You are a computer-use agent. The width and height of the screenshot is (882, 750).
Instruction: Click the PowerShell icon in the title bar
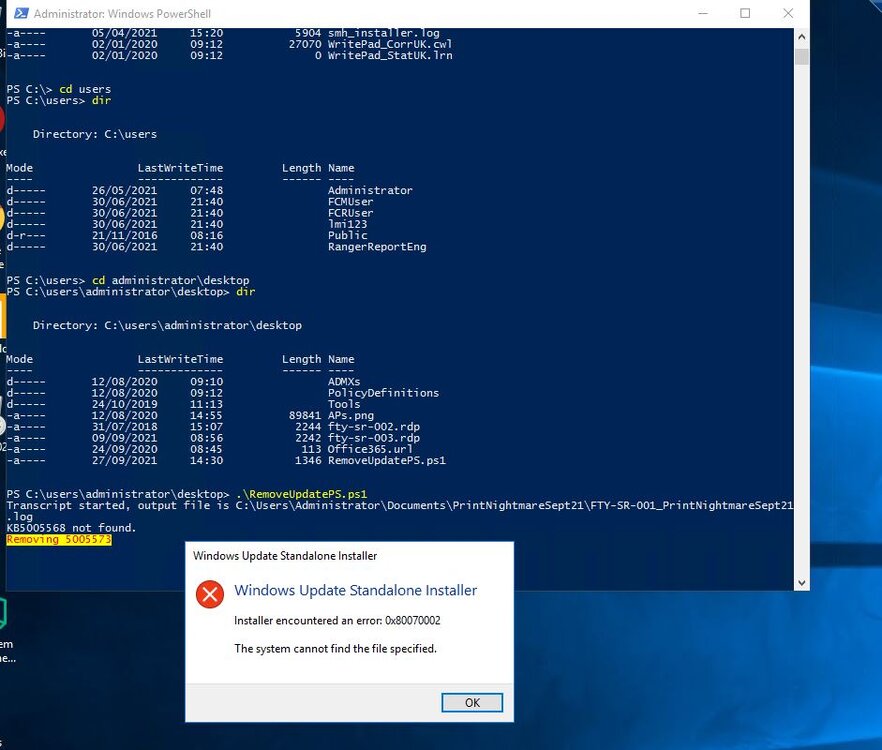pos(21,13)
